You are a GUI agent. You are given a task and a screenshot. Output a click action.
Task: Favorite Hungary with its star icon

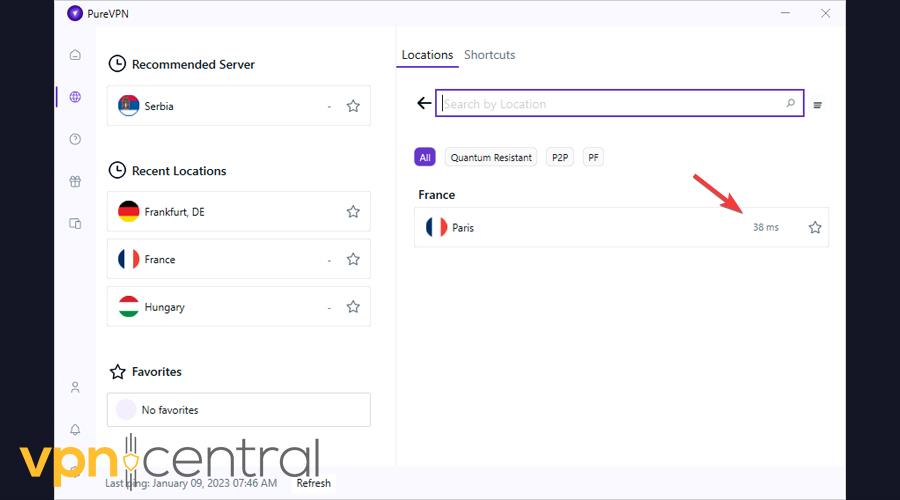353,307
